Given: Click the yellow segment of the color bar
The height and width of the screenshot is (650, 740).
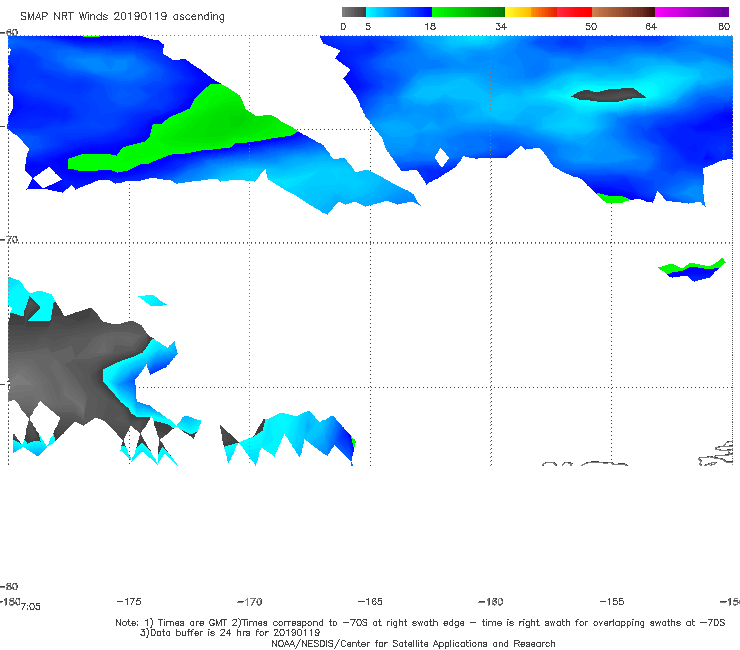Looking at the screenshot, I should (518, 12).
